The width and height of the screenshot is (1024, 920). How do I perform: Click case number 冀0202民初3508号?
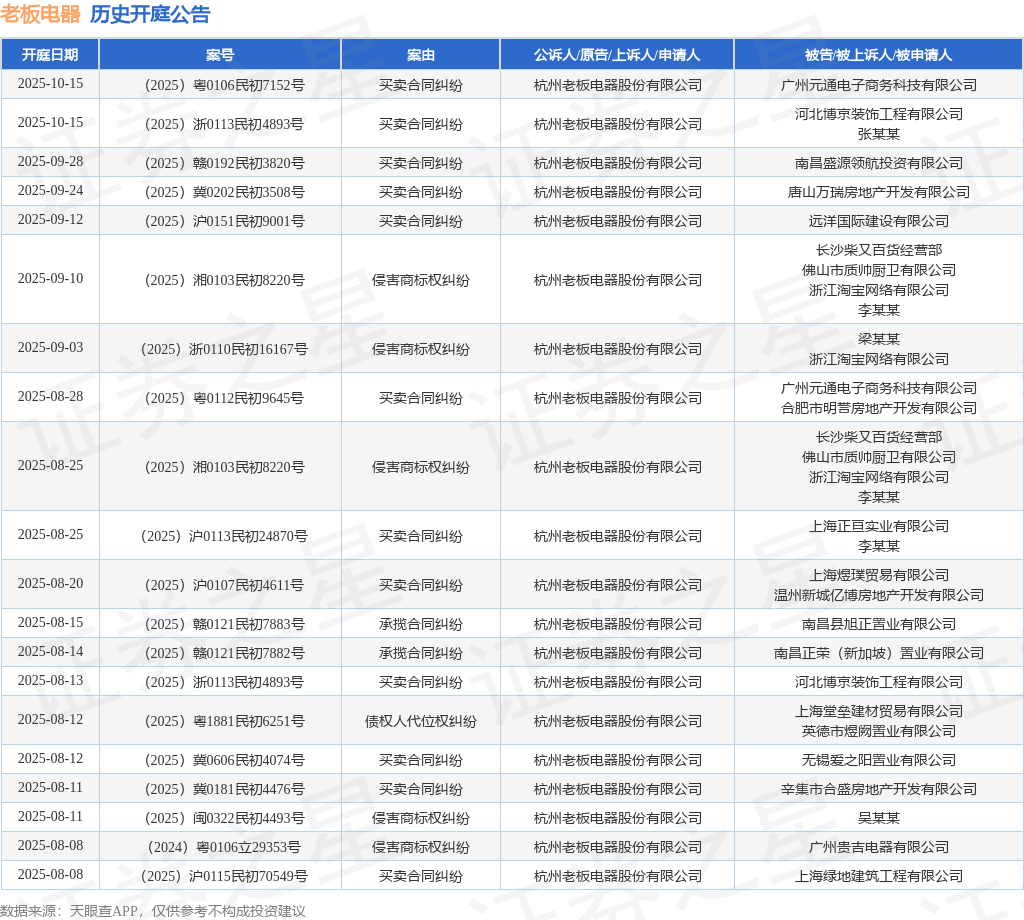pos(225,192)
